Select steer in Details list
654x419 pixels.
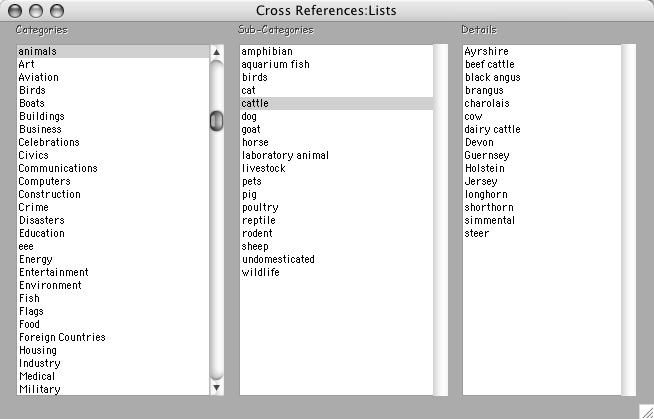pos(477,233)
